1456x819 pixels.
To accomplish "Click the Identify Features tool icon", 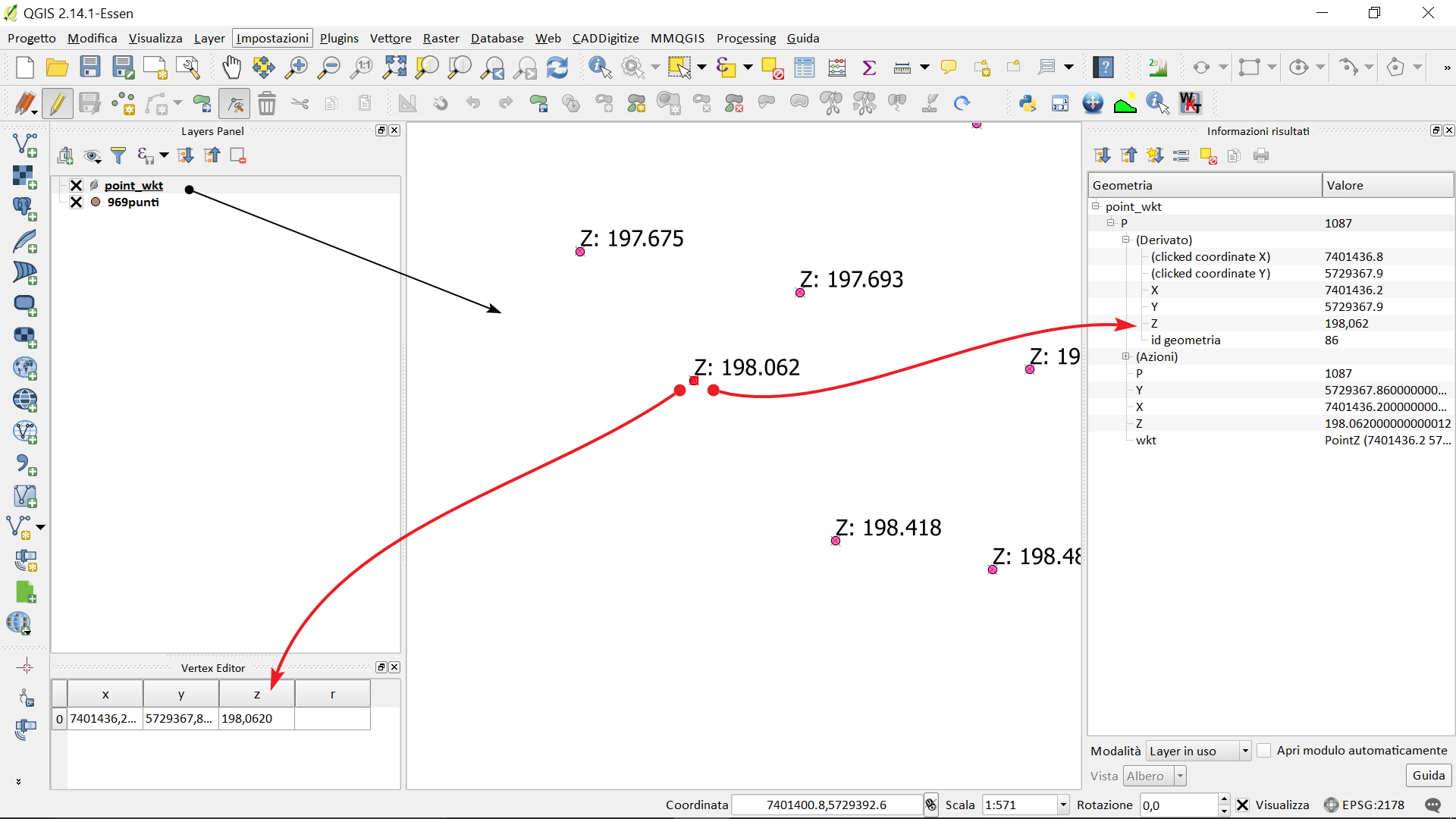I will coord(600,67).
